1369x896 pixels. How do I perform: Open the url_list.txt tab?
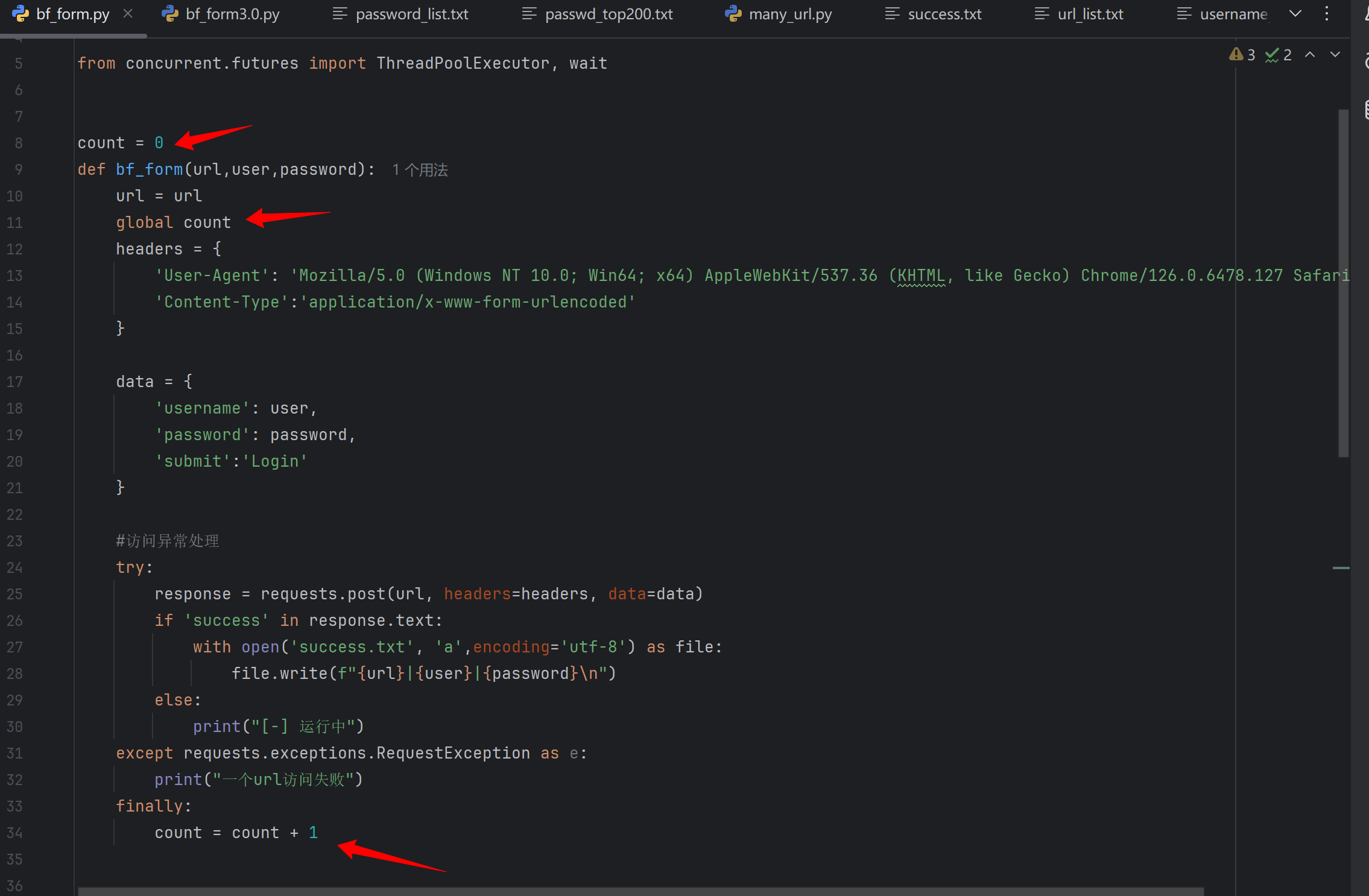[1090, 14]
